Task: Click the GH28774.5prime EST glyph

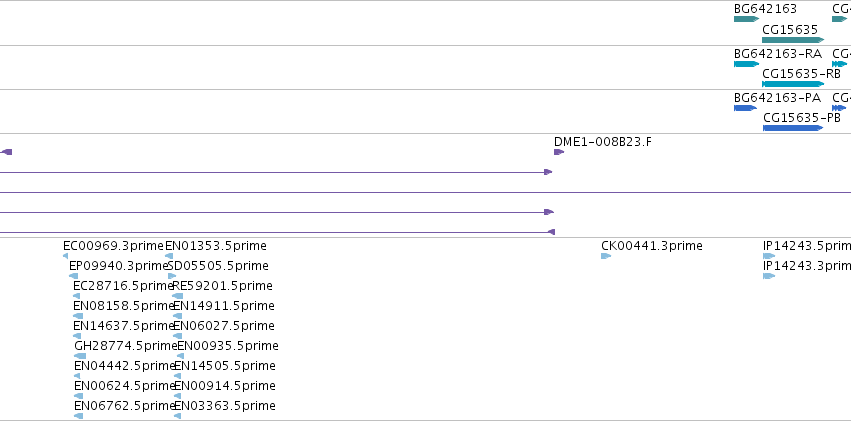Action: pyautogui.click(x=80, y=356)
